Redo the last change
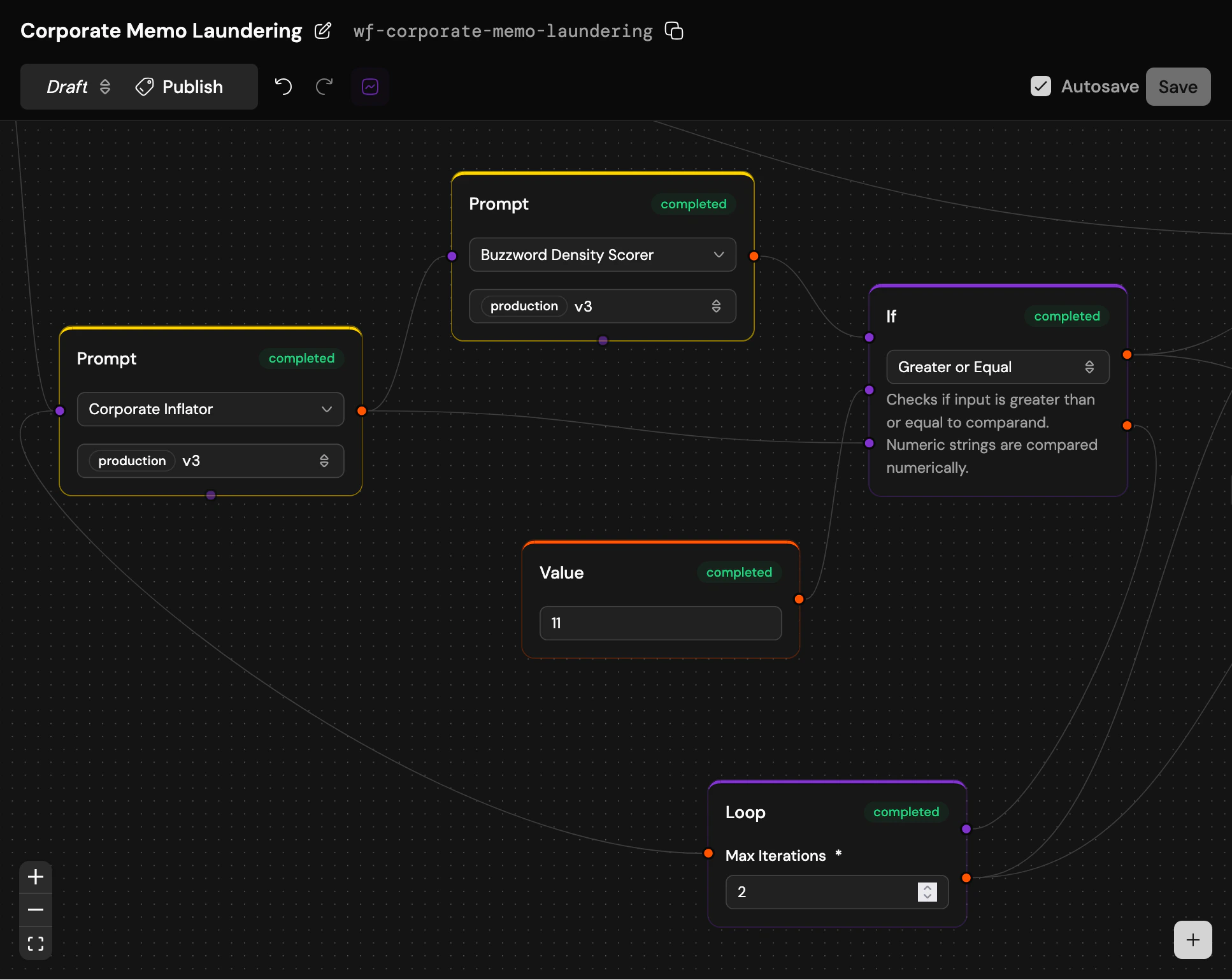 tap(324, 86)
